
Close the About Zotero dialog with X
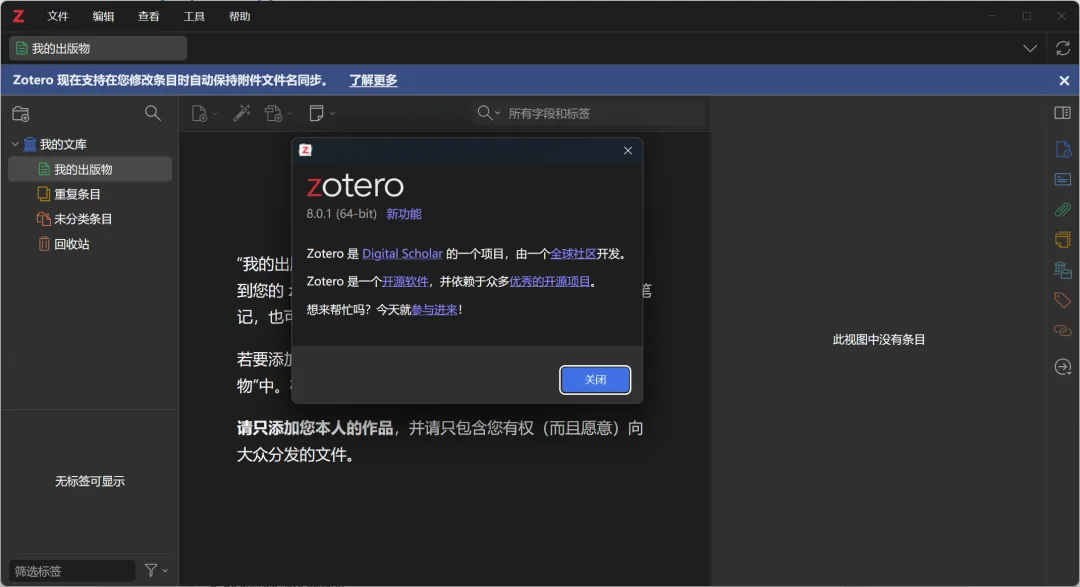point(627,150)
